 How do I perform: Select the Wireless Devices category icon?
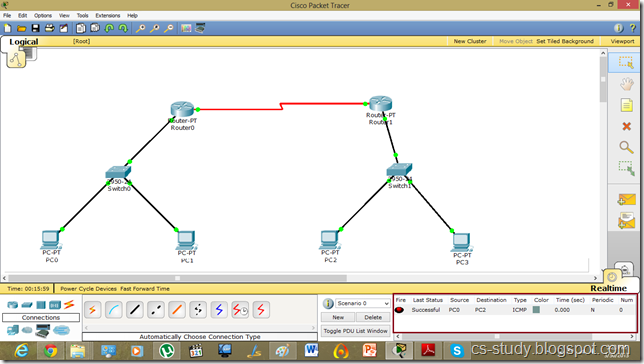(55, 305)
